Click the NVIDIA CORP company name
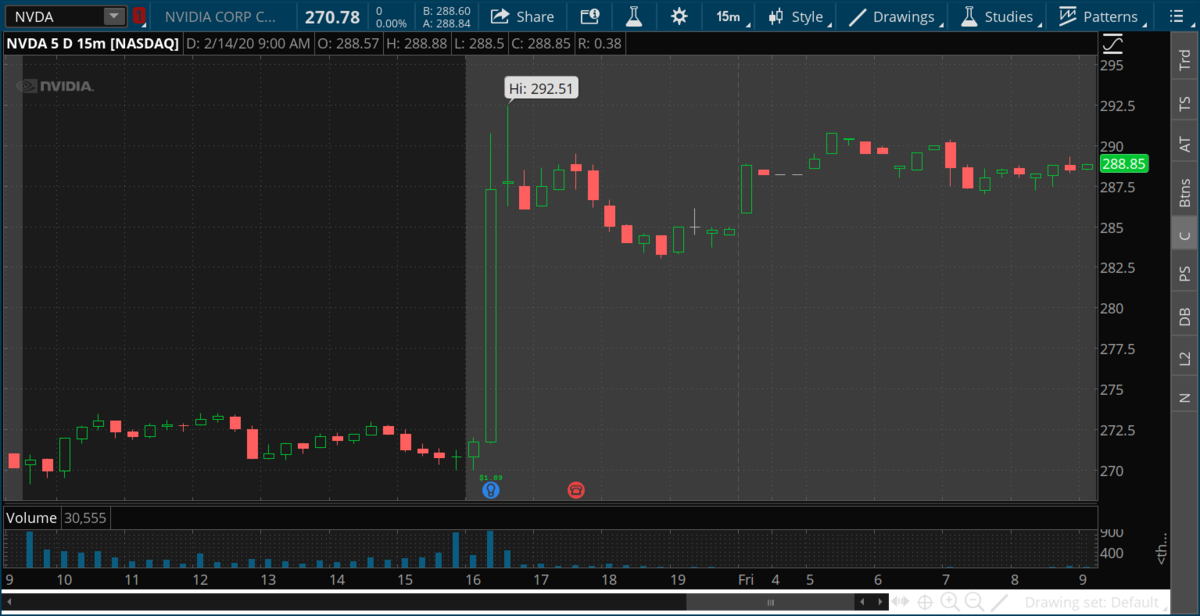Image resolution: width=1200 pixels, height=616 pixels. tap(222, 16)
